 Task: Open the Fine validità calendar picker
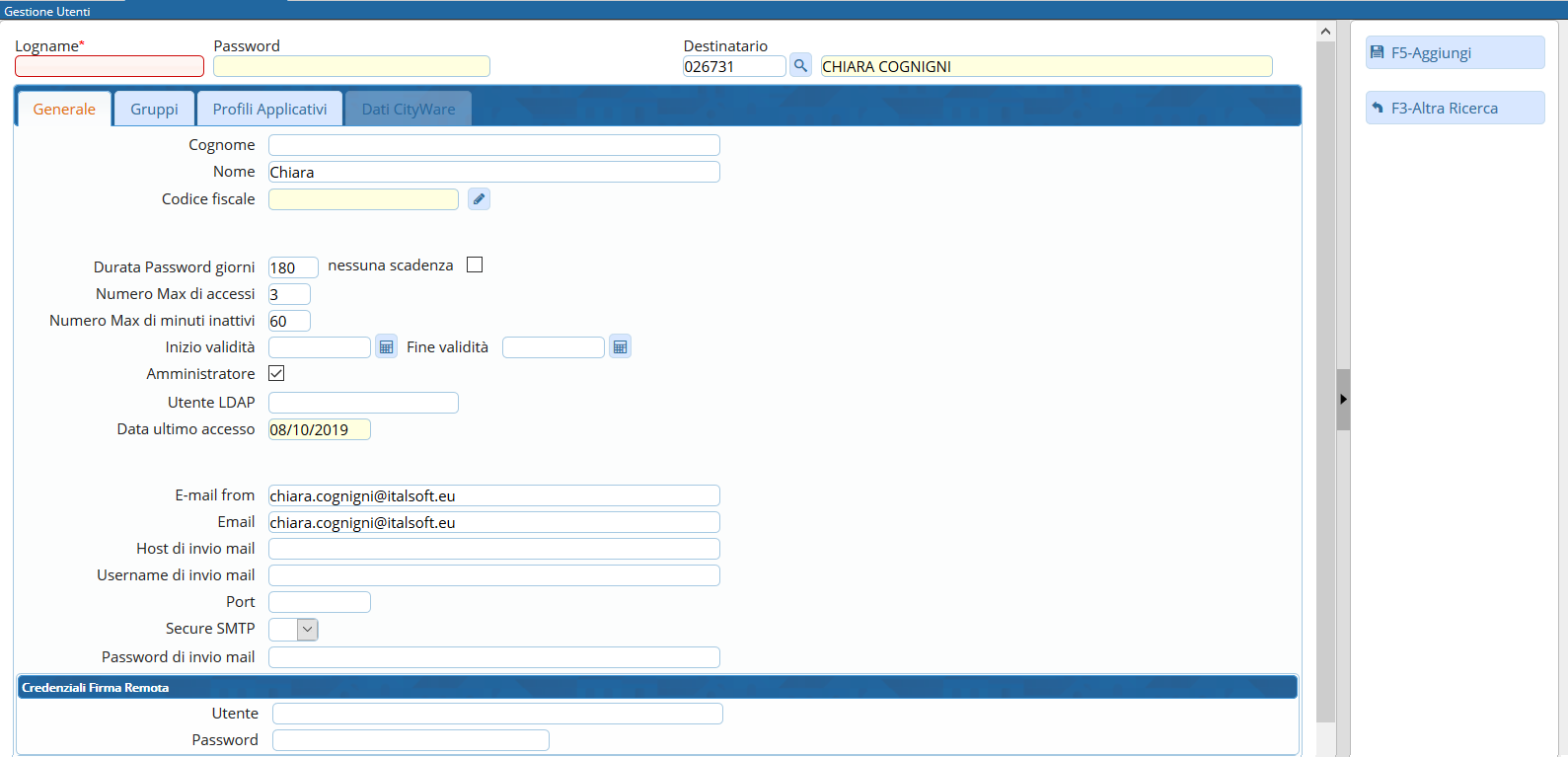coord(620,347)
